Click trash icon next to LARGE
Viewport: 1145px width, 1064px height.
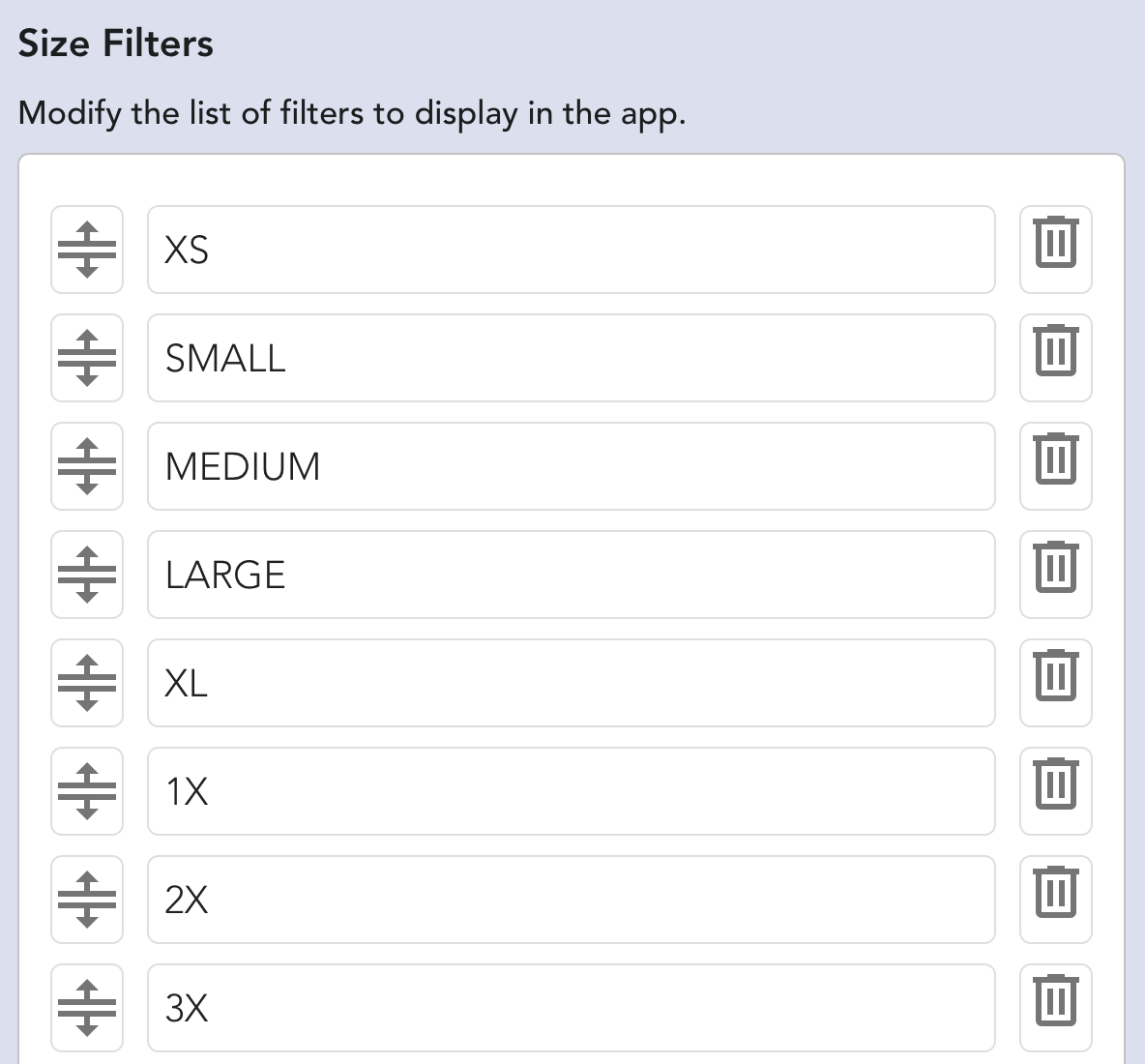coord(1055,575)
